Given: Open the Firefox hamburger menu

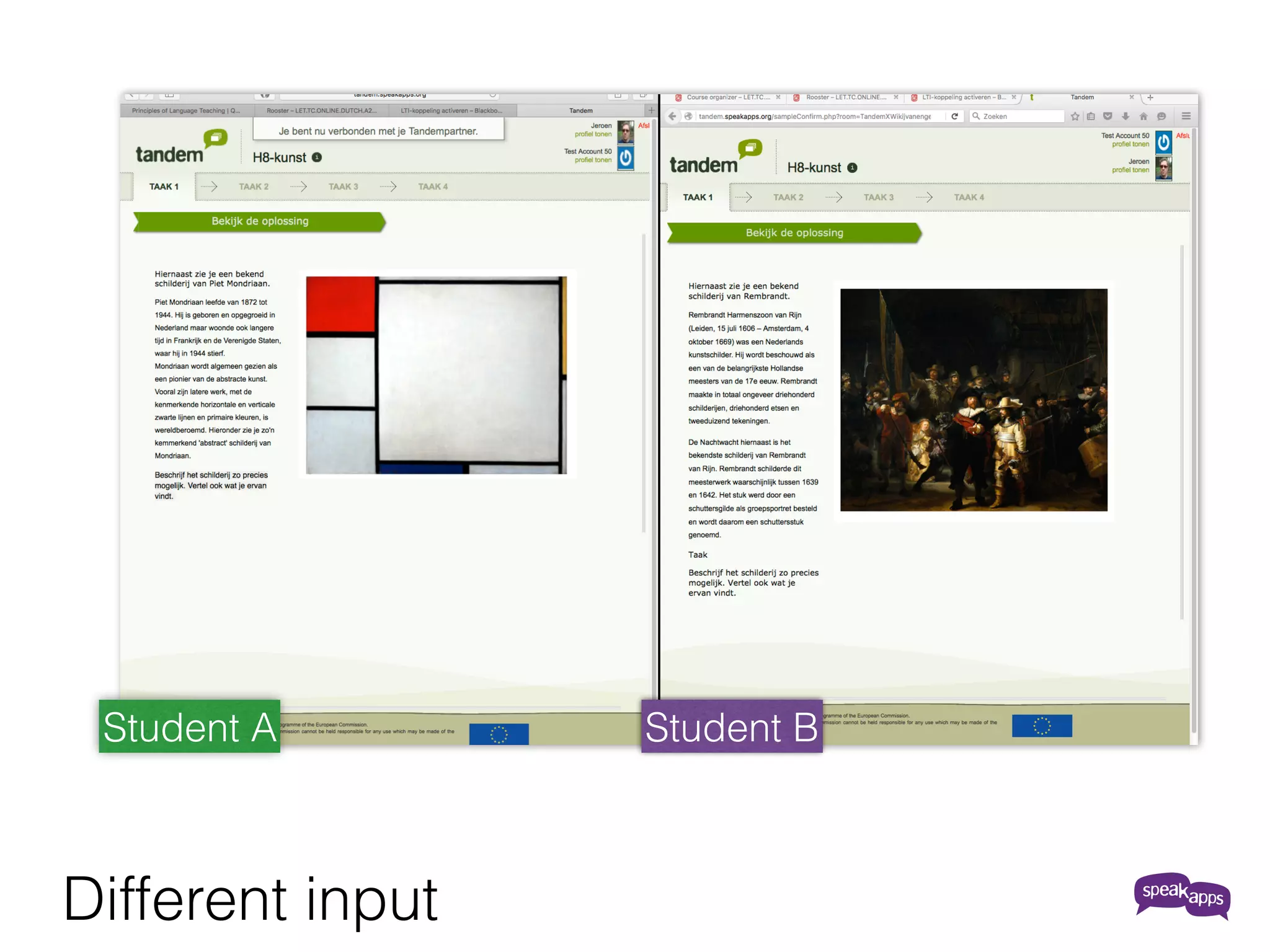Looking at the screenshot, I should pyautogui.click(x=1186, y=117).
